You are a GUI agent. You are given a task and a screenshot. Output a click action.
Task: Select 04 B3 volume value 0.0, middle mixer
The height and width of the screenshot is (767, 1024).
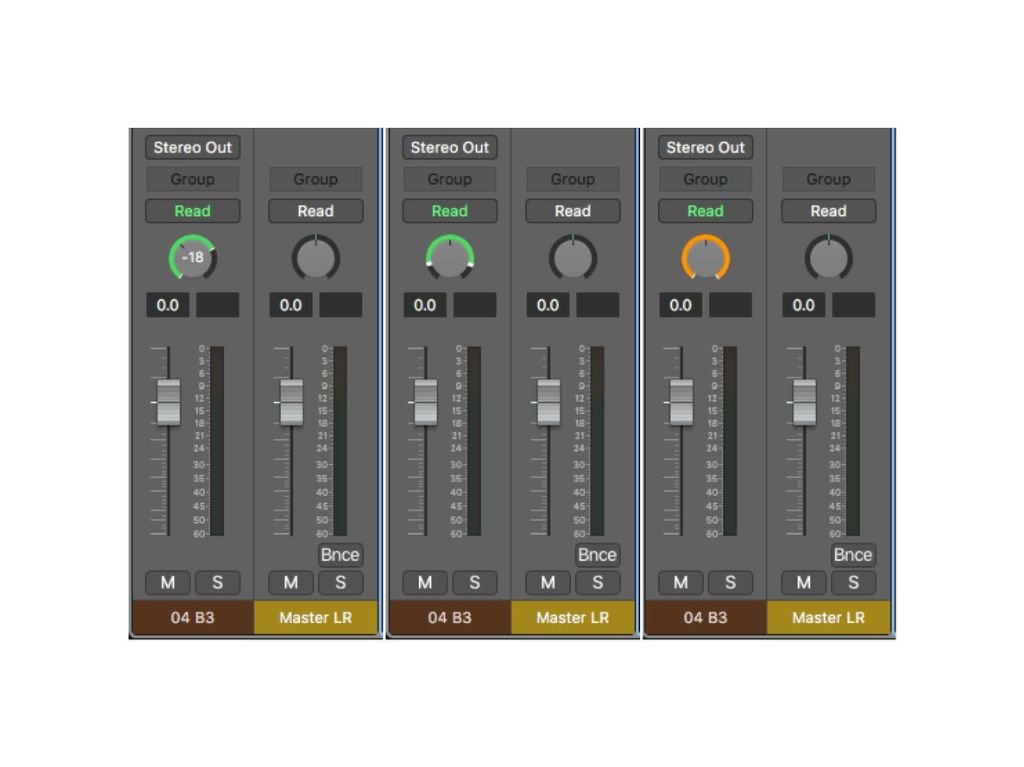425,305
